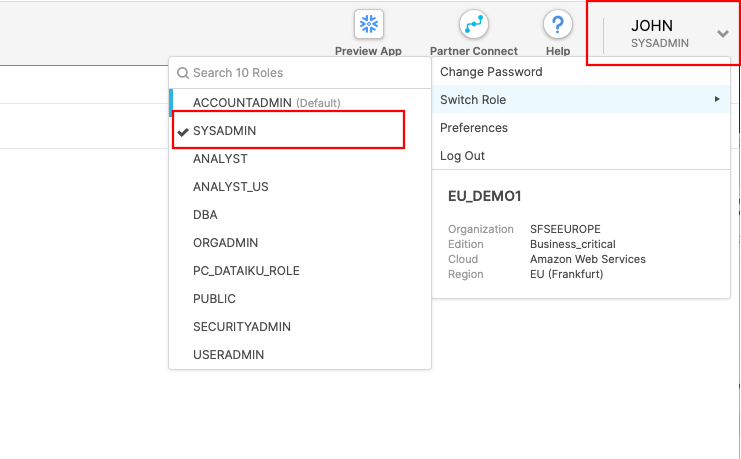Select the PUBLIC role

tap(214, 299)
